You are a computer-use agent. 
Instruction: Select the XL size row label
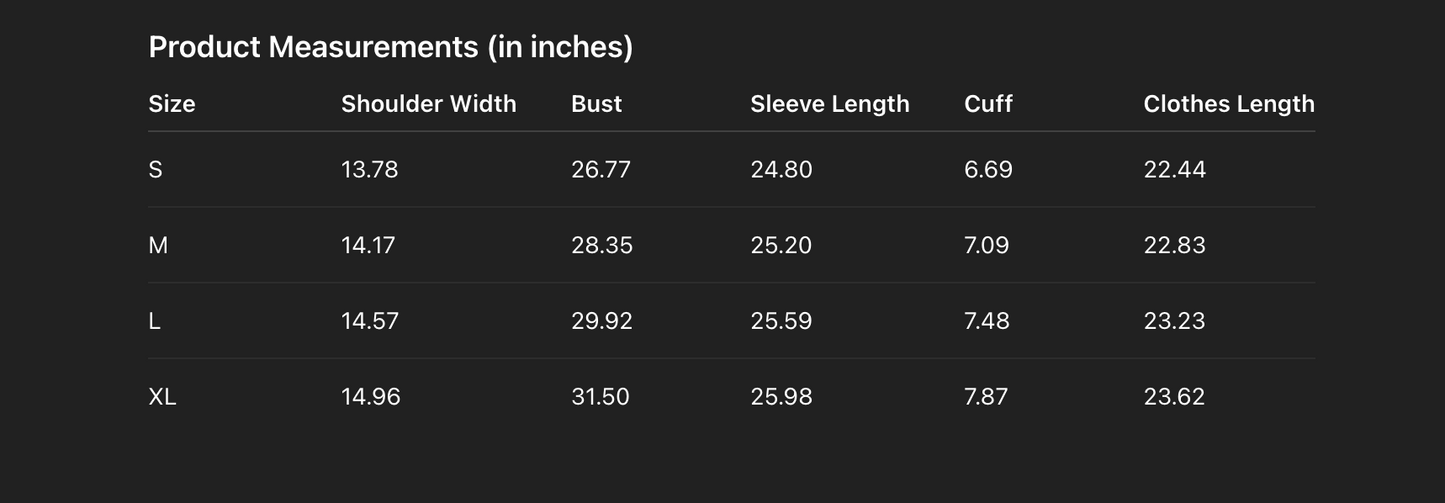pyautogui.click(x=162, y=397)
